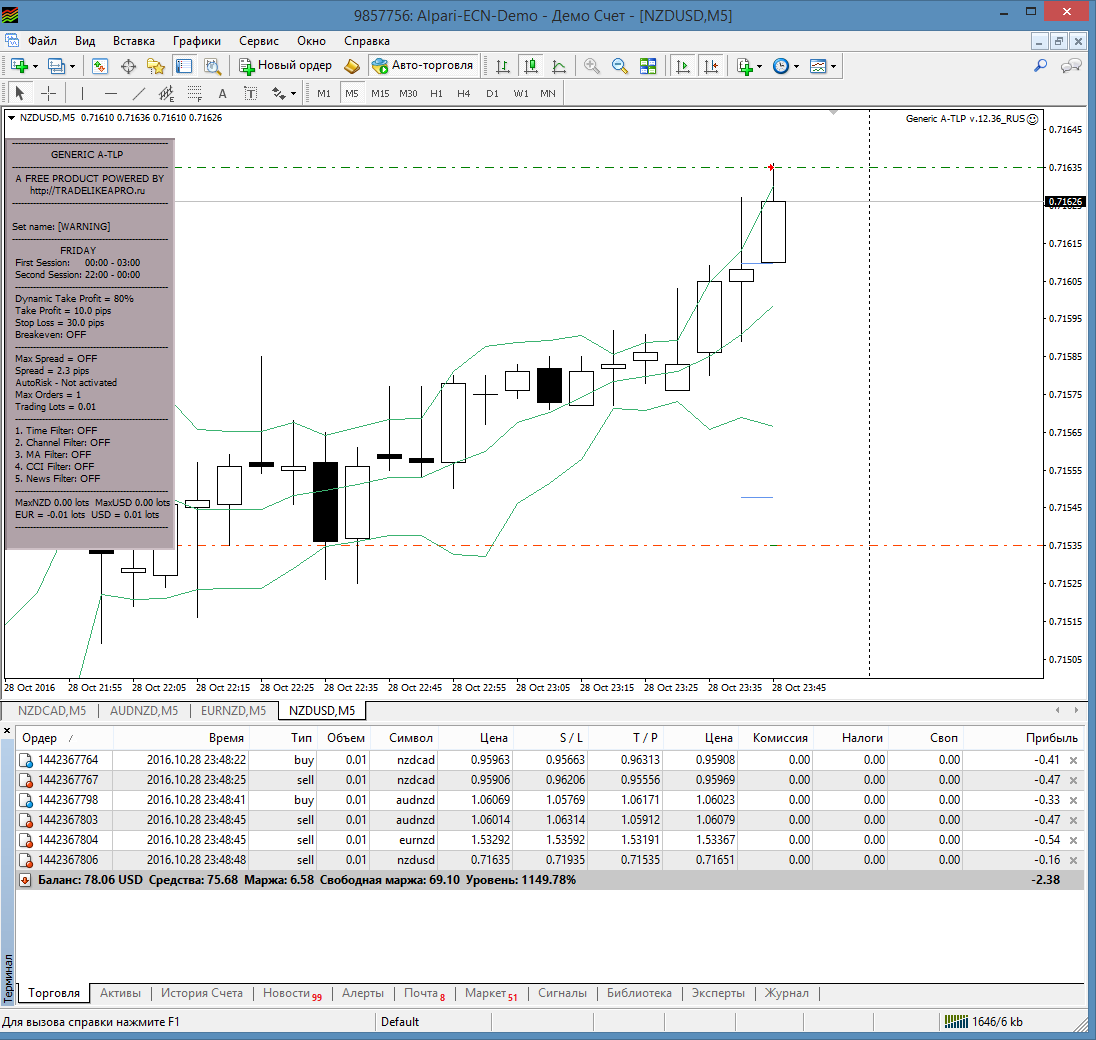Close order 1442367764 with its x
1096x1040 pixels.
1074,760
